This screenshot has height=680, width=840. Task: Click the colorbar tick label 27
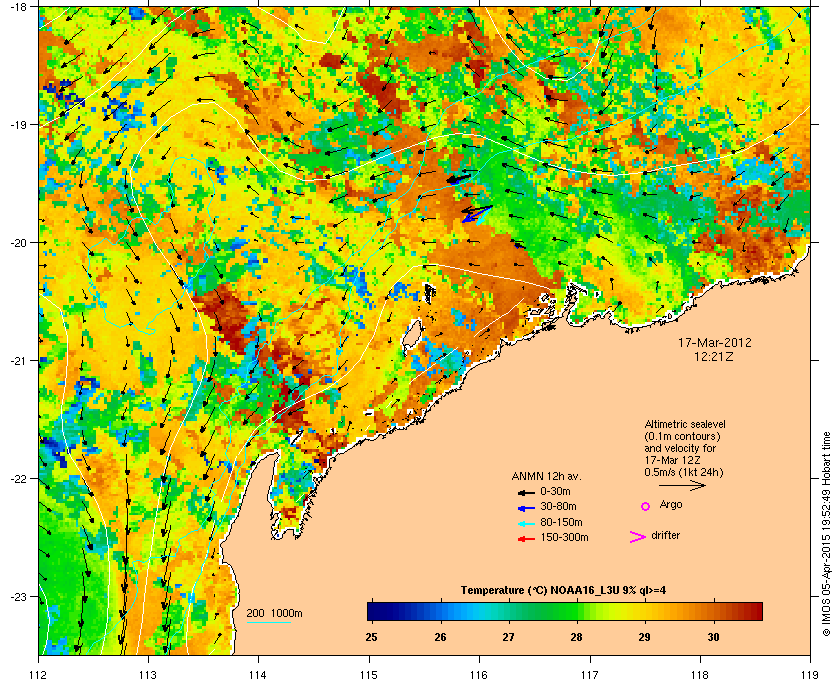pos(508,638)
